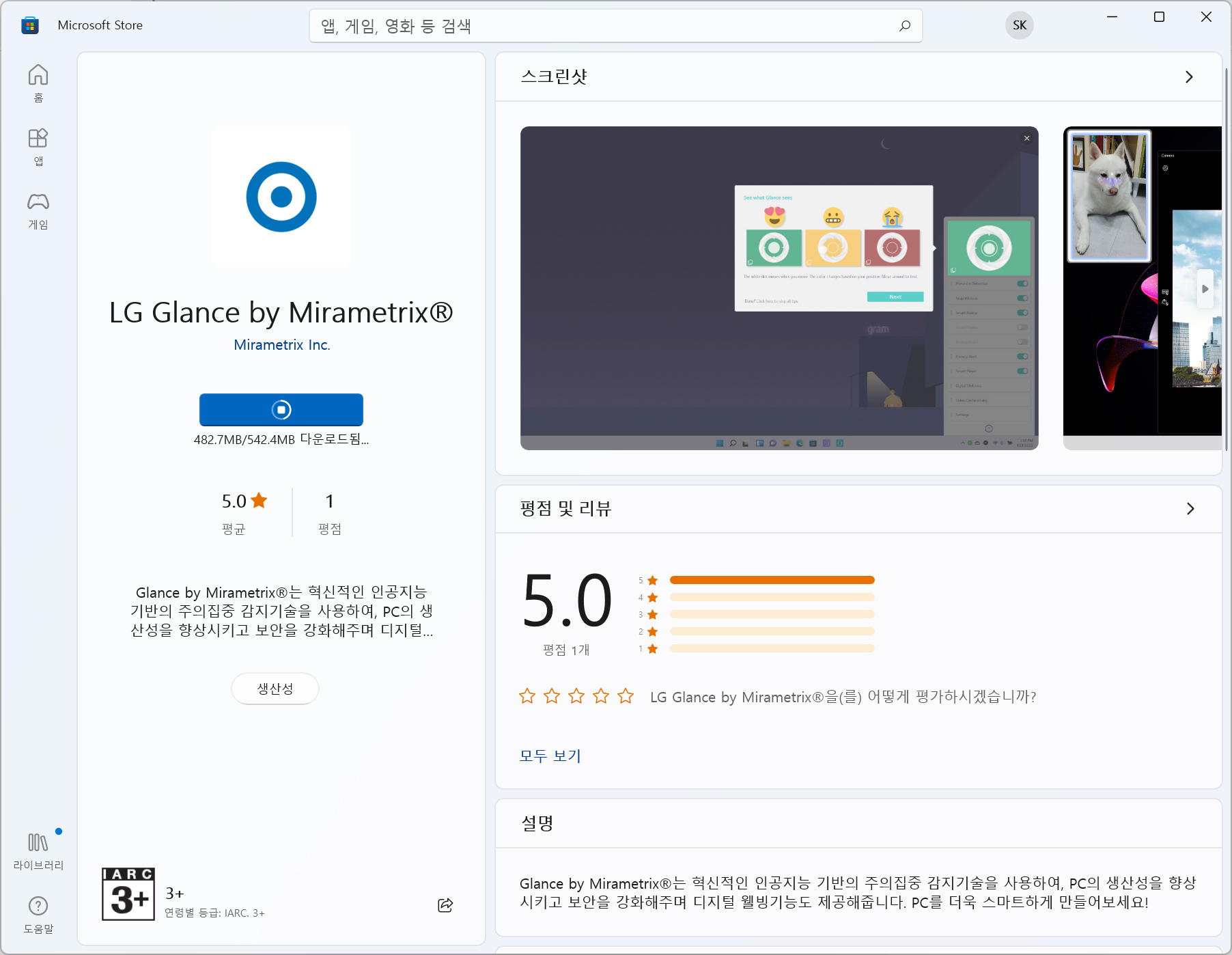Rate the app four stars
The height and width of the screenshot is (955, 1232).
tap(601, 696)
